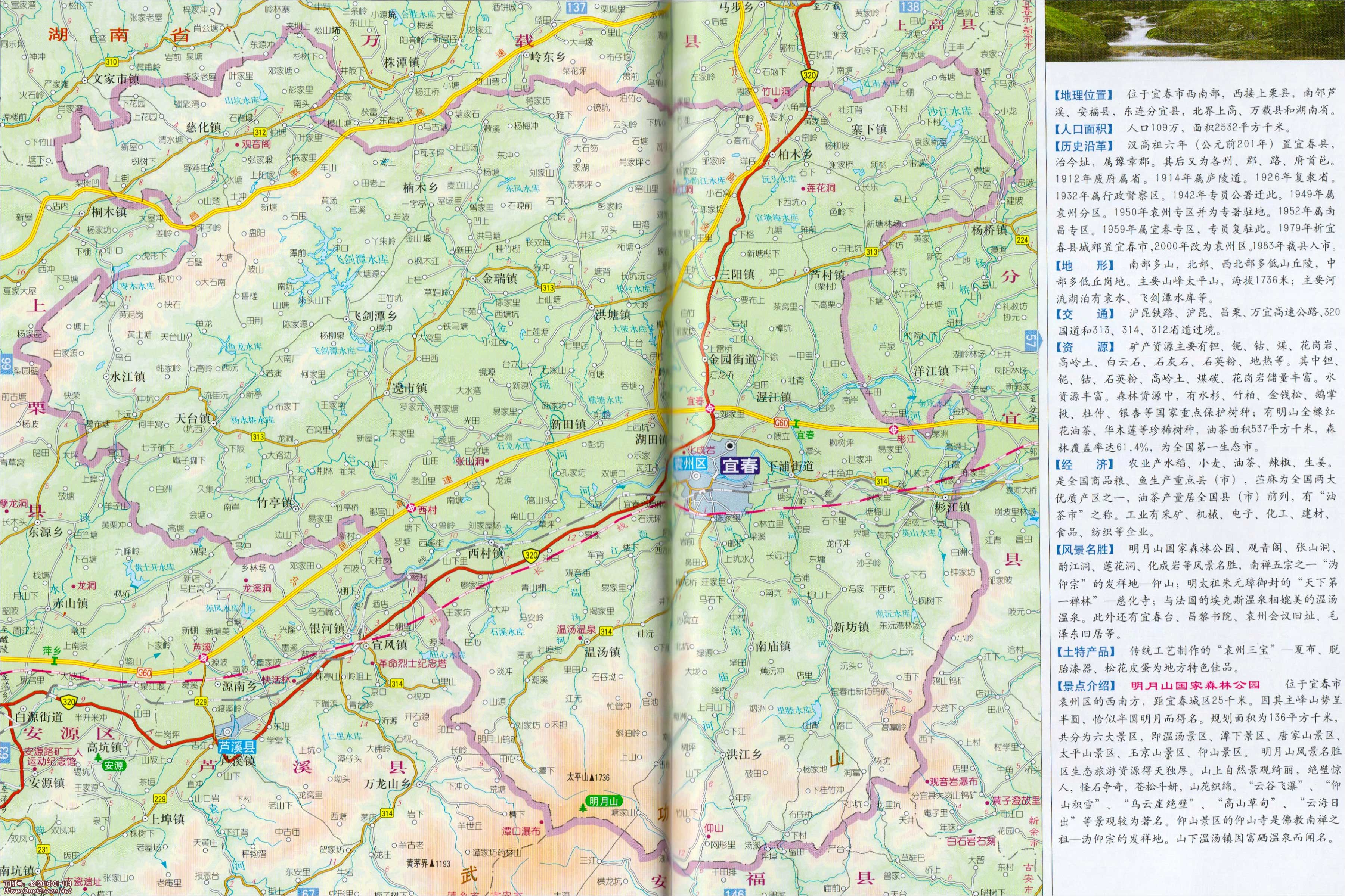Click the 【地理位置】 section heading
Viewport: 1345px width, 896px height.
1084,95
